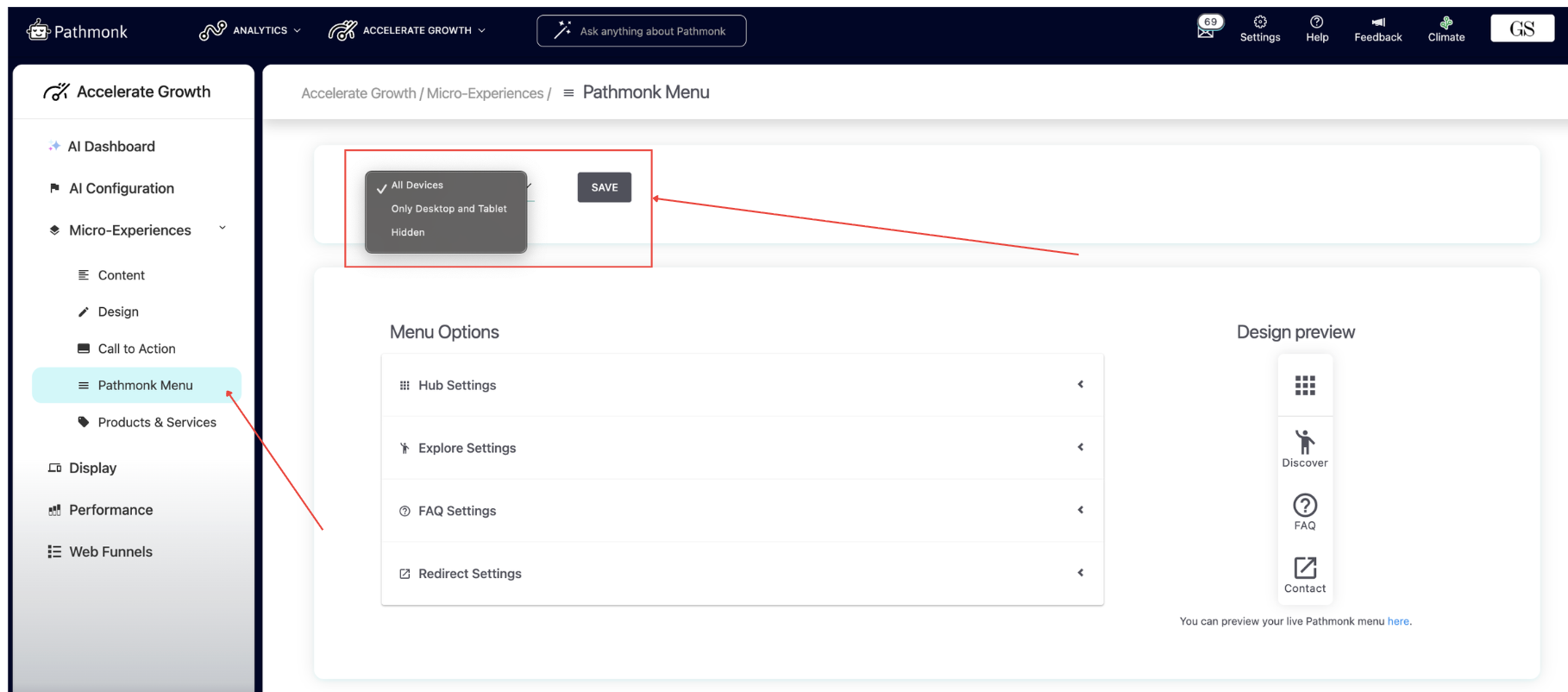This screenshot has width=1568, height=692.
Task: Click the Products & Services tag icon
Action: (84, 422)
